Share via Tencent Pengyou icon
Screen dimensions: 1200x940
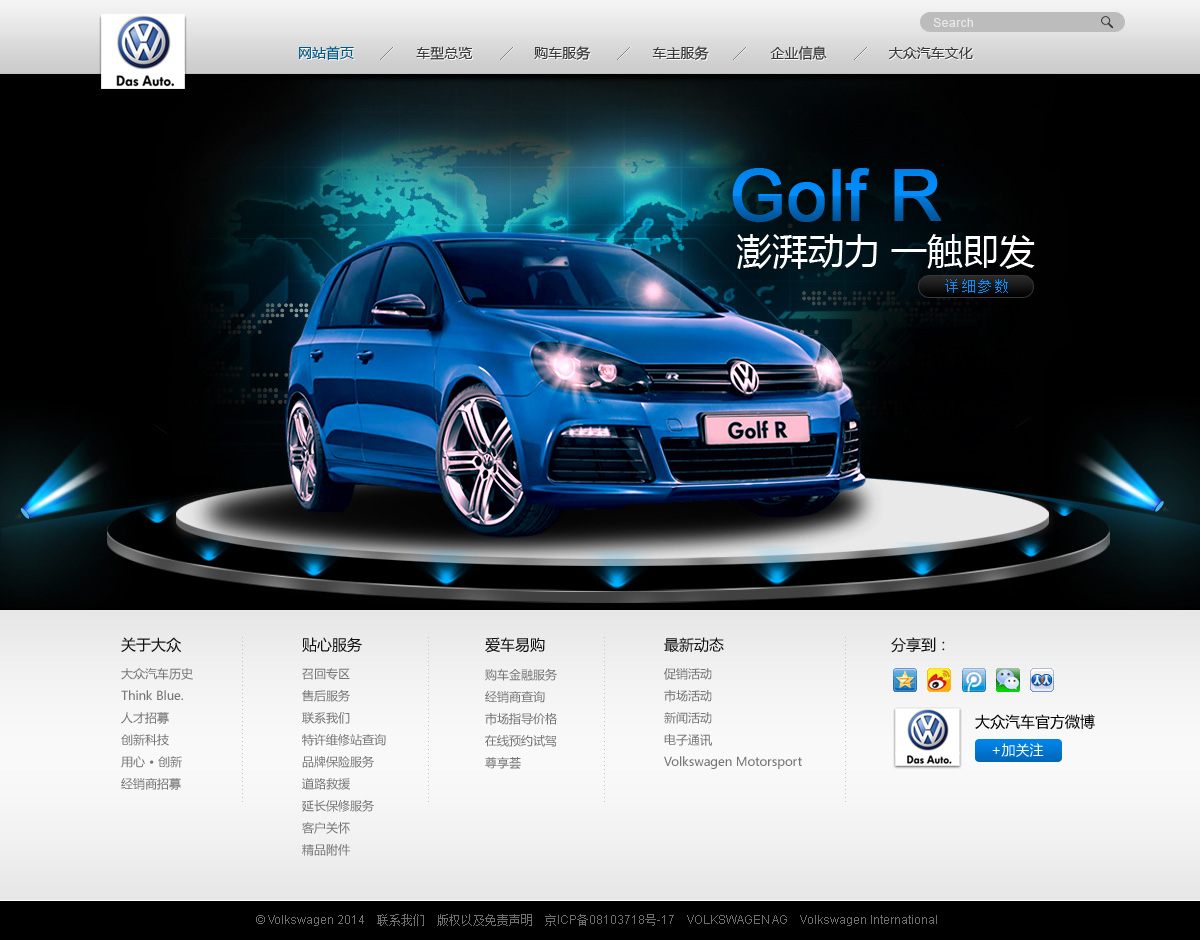tap(974, 680)
